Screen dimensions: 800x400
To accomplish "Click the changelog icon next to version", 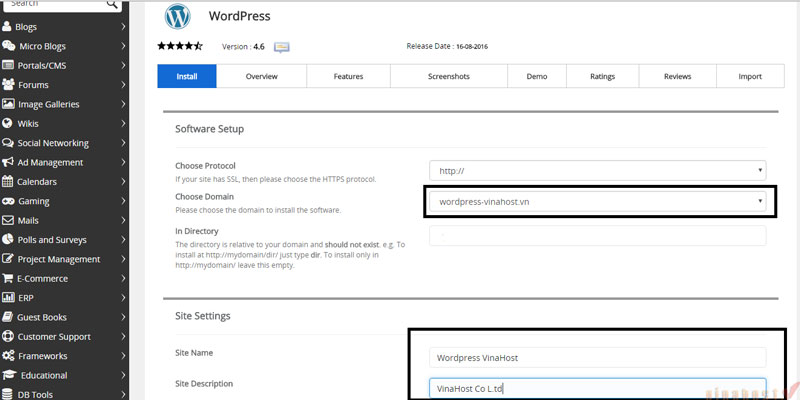I will coord(282,47).
